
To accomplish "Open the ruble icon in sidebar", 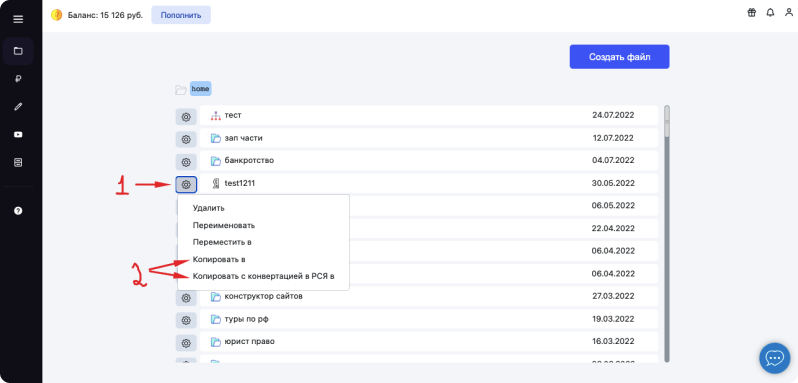I will (x=18, y=79).
